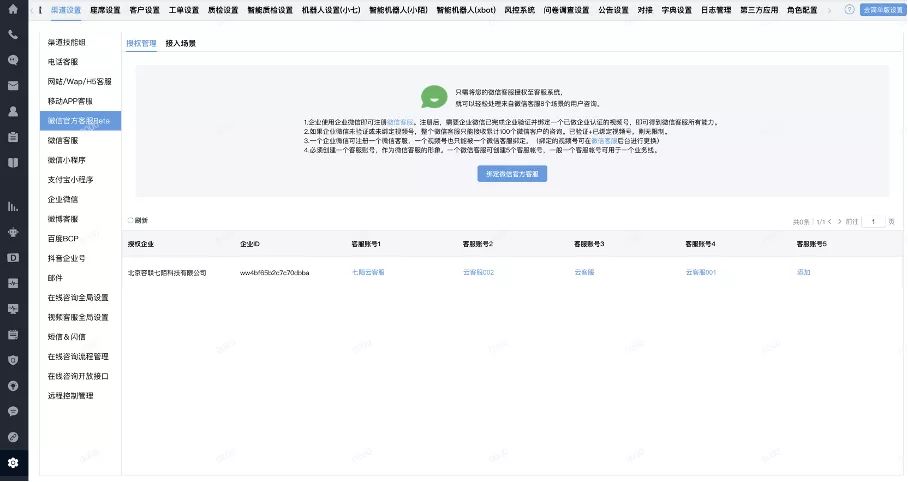Click the refresh icon beside 刷新
Image resolution: width=908 pixels, height=482 pixels.
point(130,220)
